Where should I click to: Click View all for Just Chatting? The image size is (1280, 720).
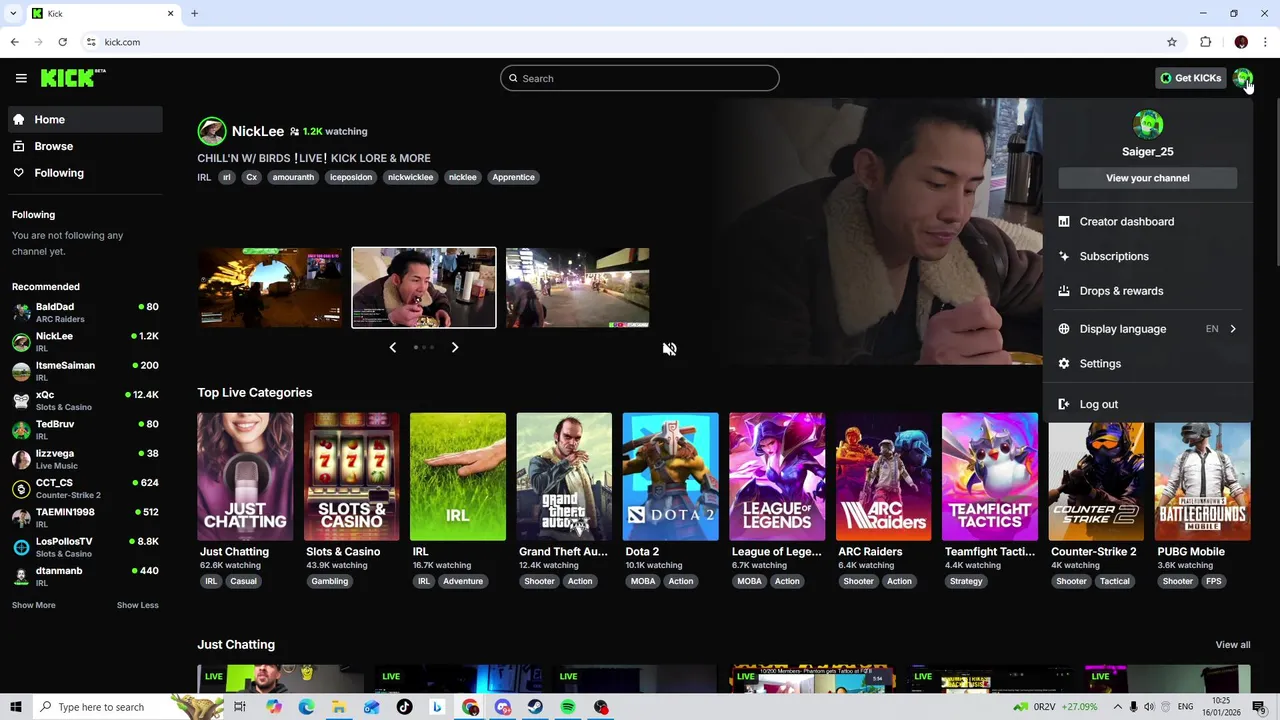click(x=1232, y=645)
